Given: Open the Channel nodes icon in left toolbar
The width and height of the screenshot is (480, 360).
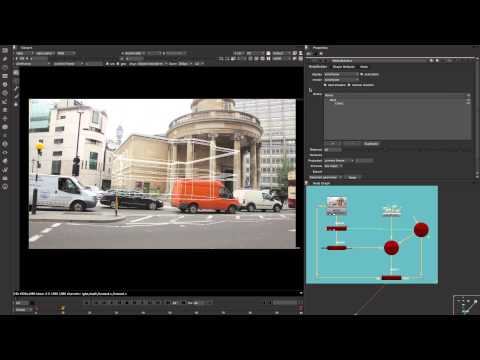Looking at the screenshot, I should click(5, 76).
